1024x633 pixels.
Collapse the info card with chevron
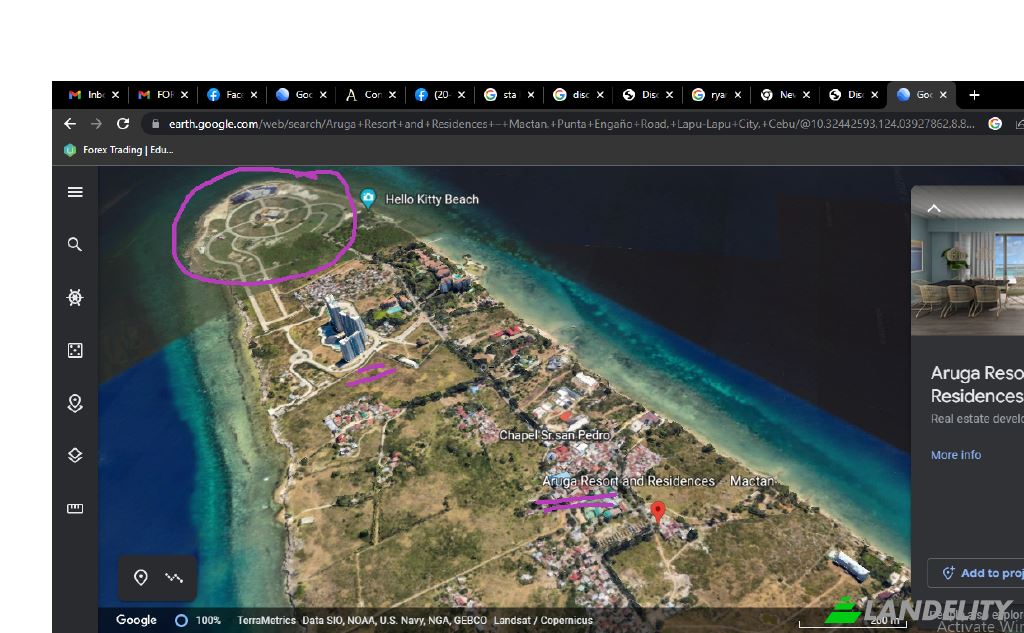(x=934, y=208)
